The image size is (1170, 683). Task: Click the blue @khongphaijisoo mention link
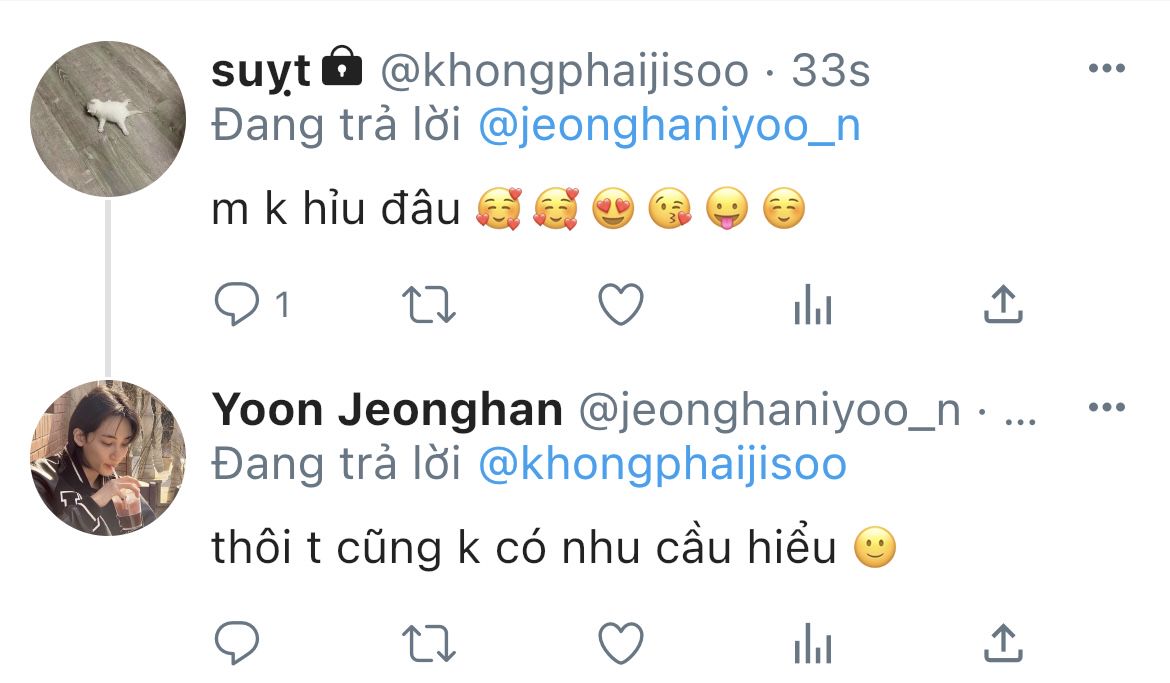662,464
